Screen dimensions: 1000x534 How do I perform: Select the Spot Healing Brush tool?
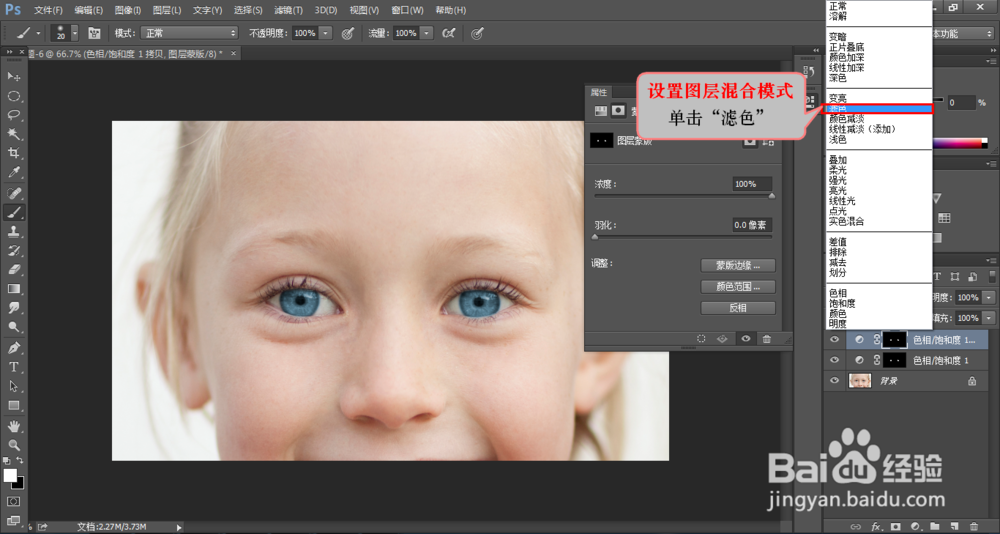tap(13, 193)
